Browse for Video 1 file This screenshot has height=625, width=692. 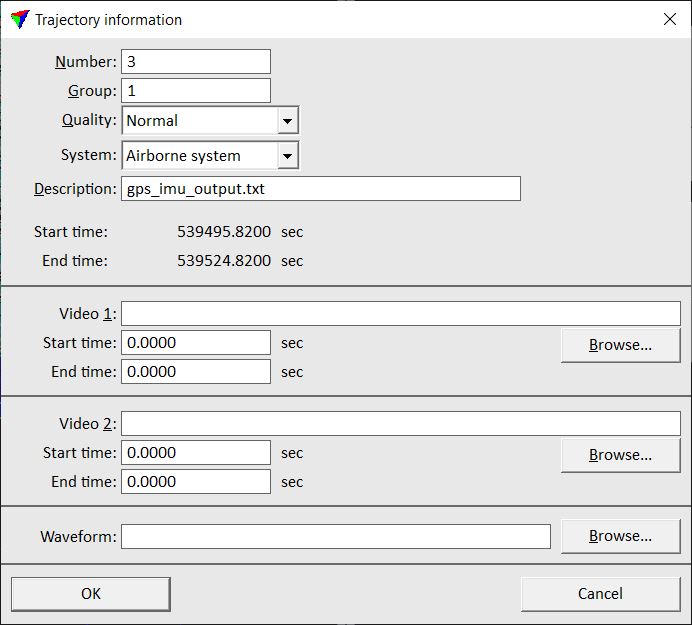[x=620, y=345]
